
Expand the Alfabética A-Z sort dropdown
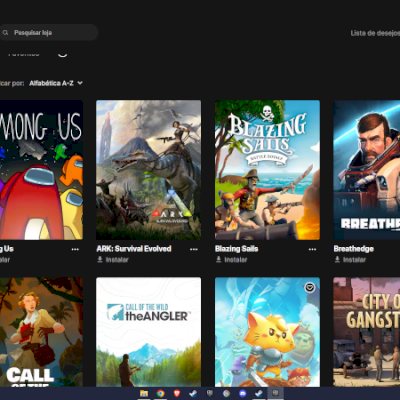(x=56, y=83)
